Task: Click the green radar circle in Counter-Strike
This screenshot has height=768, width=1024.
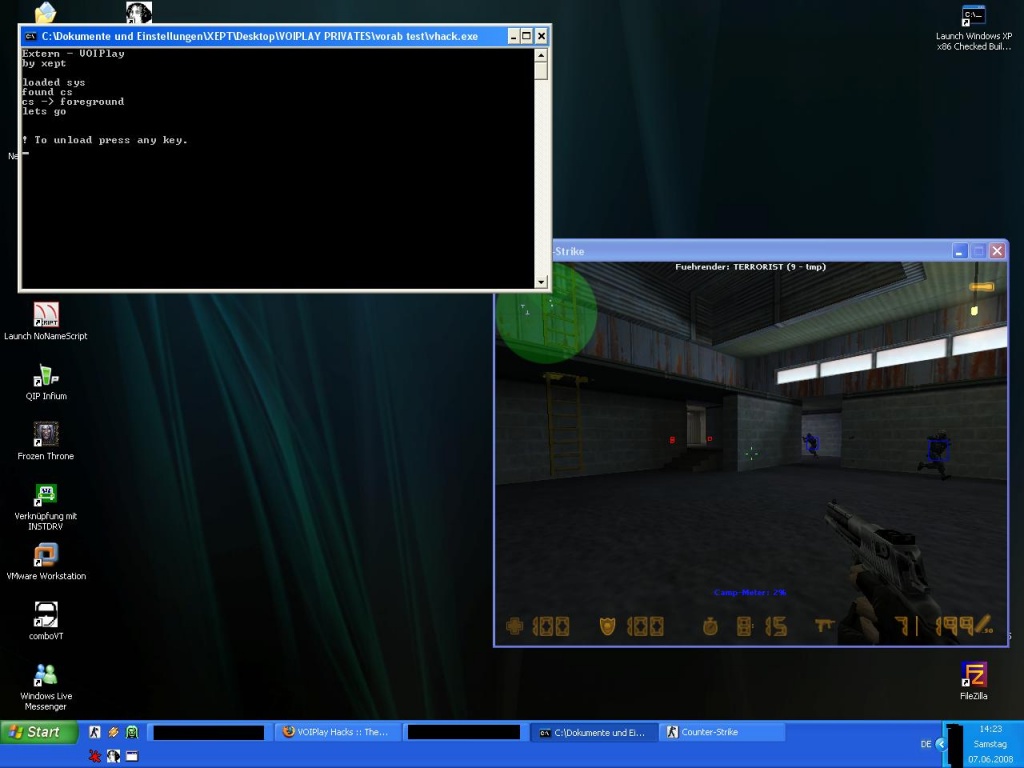Action: point(546,312)
